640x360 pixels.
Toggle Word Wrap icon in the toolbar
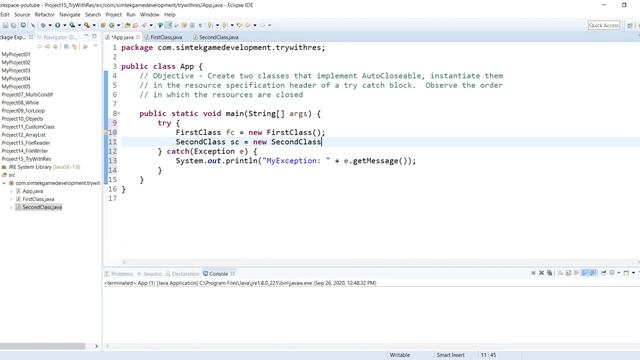pos(184,25)
